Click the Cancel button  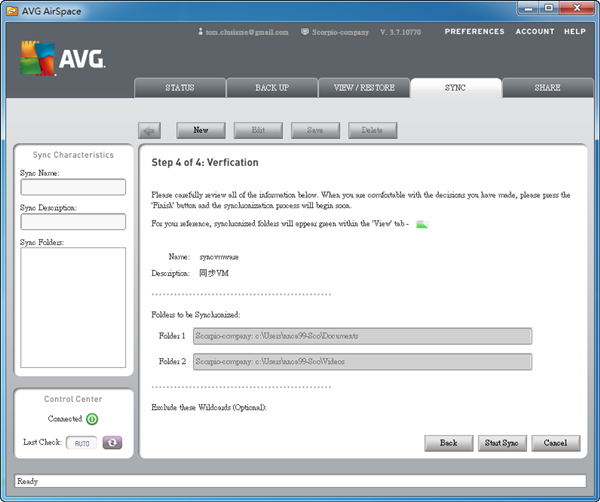coord(555,442)
